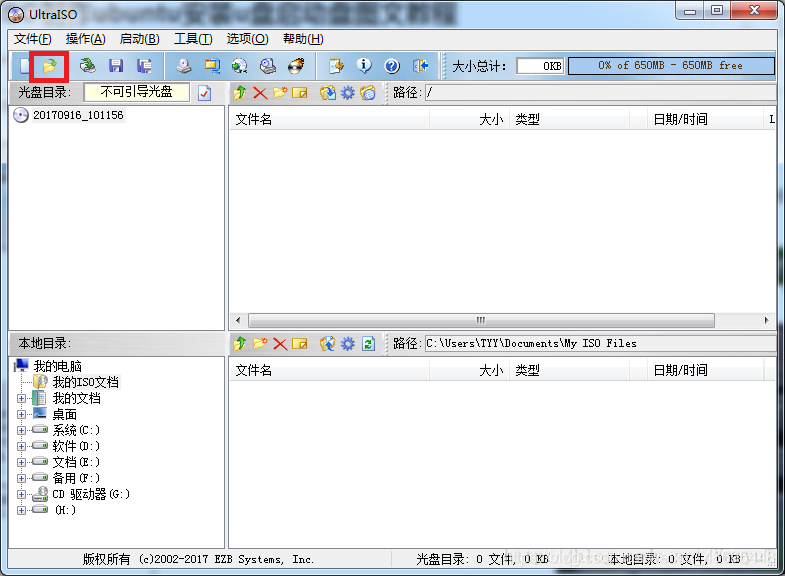Select CD 驱动器 (G:) in tree
This screenshot has width=785, height=576.
[x=91, y=494]
